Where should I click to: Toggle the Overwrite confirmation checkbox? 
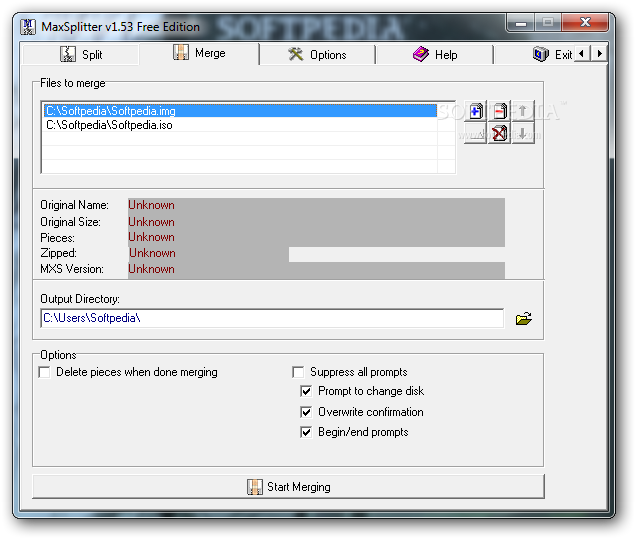(306, 412)
